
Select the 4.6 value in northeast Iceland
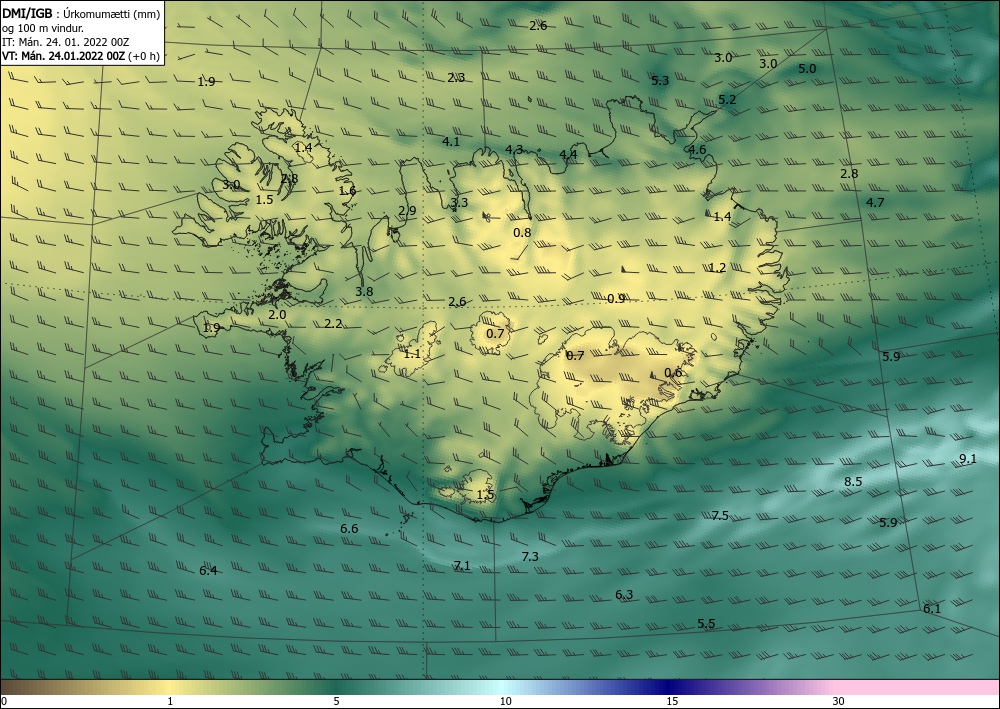tap(697, 150)
